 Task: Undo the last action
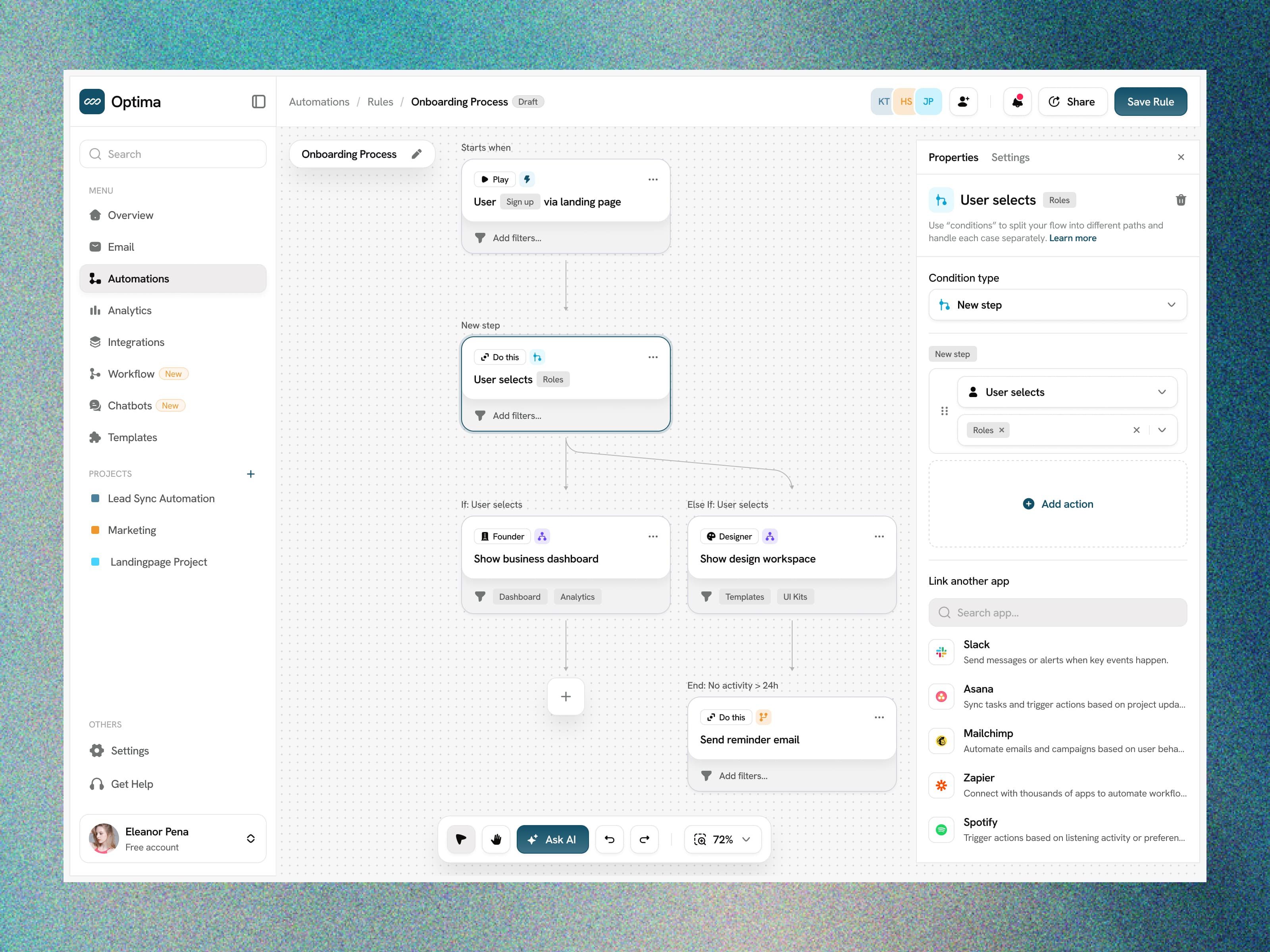[610, 839]
